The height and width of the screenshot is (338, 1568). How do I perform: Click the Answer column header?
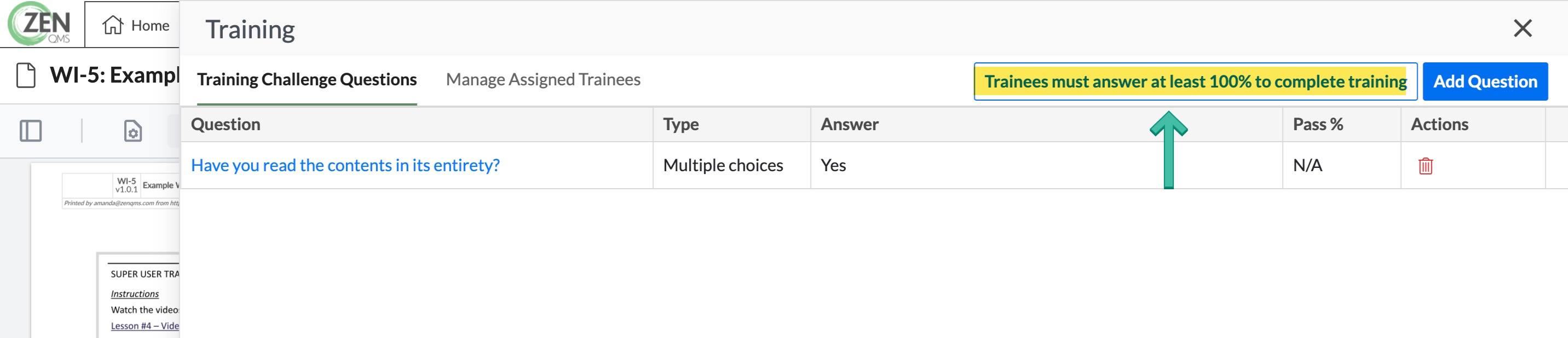click(x=849, y=125)
